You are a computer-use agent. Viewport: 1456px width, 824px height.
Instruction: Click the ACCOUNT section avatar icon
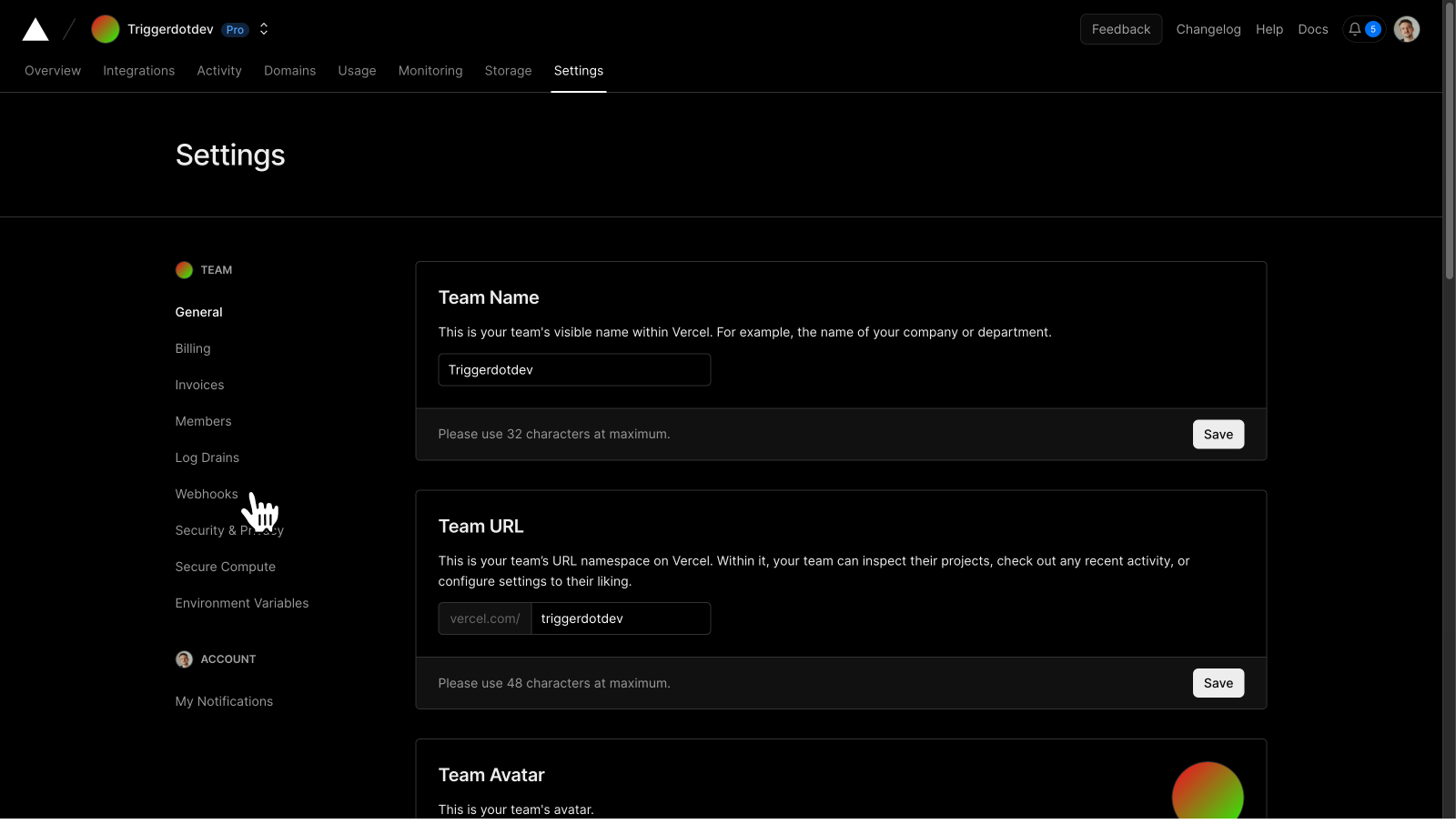184,659
